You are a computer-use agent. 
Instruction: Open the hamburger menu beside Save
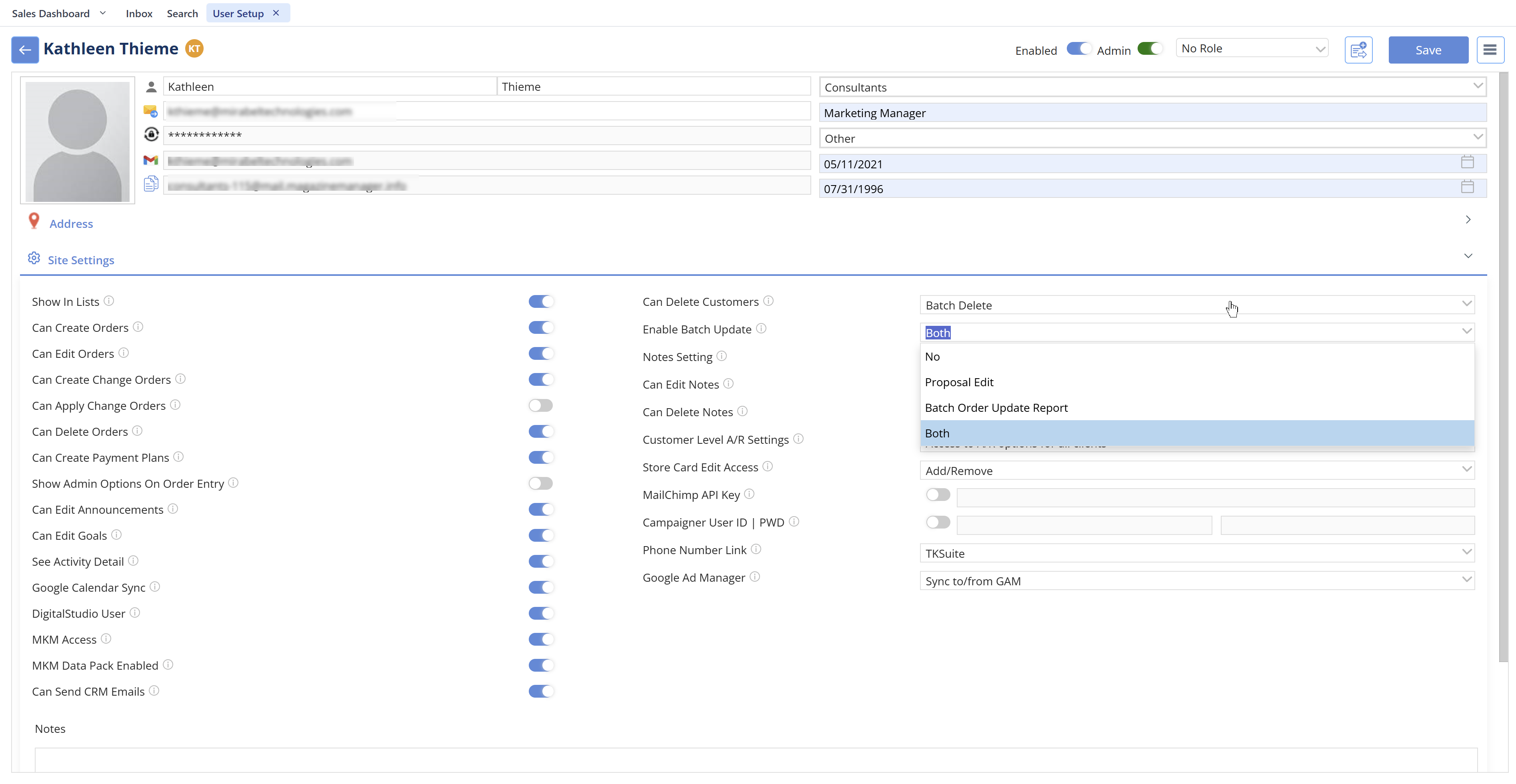(x=1490, y=50)
